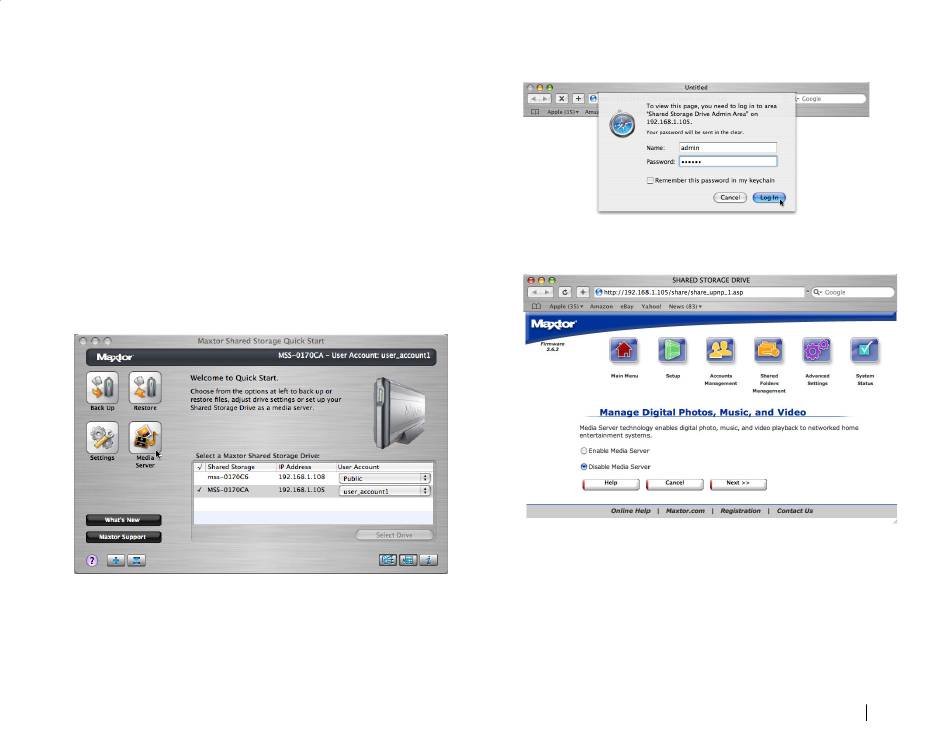Image resolution: width=950 pixels, height=739 pixels.
Task: Click the Restore icon
Action: [145, 388]
